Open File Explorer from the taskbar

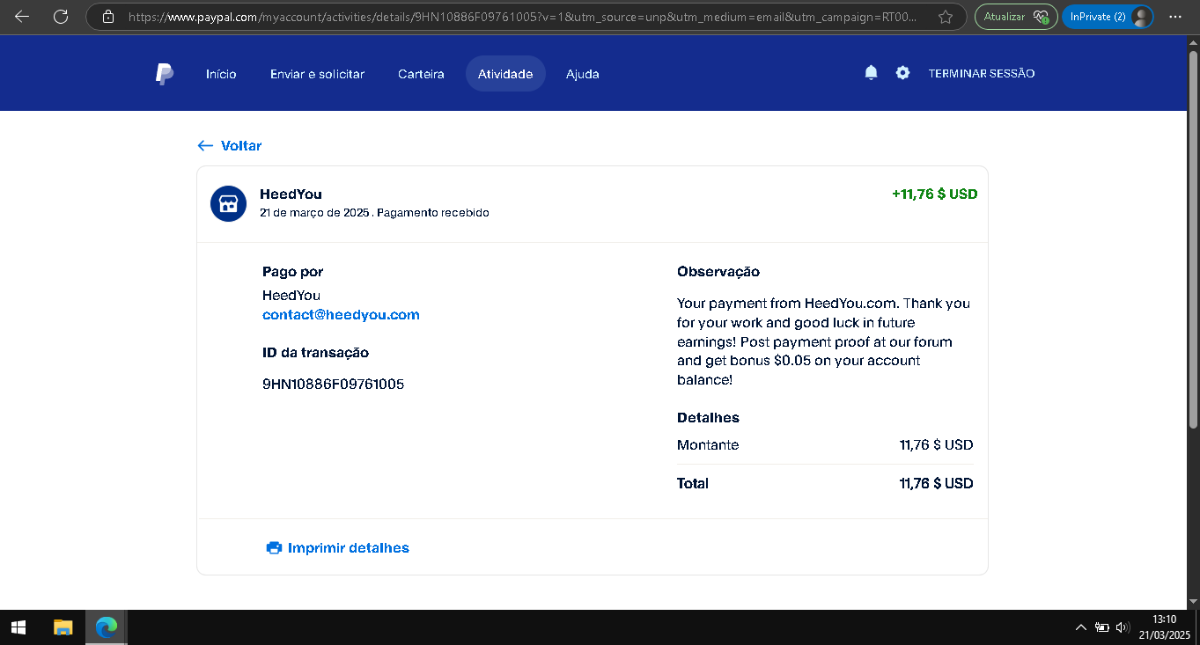point(63,627)
